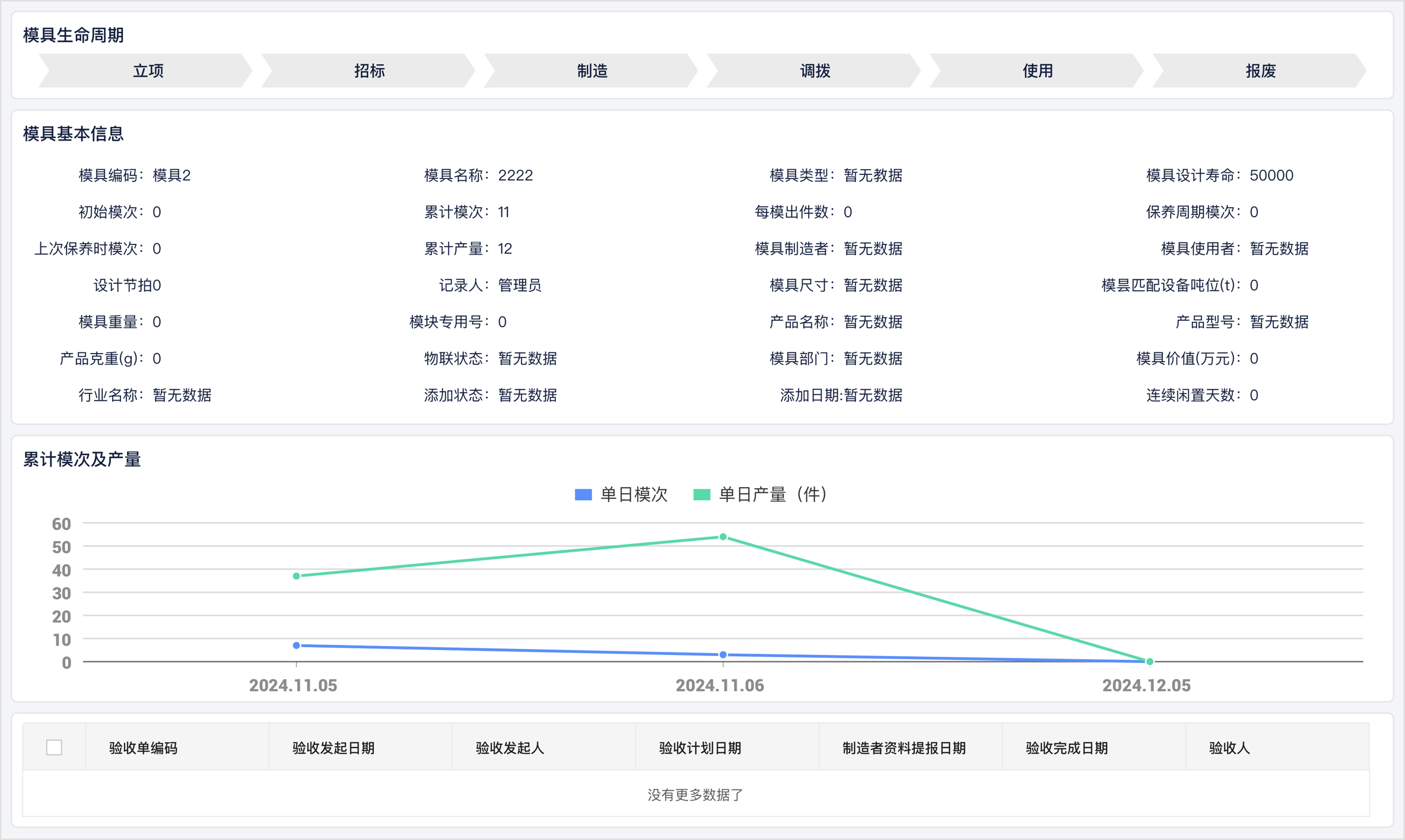The image size is (1405, 840).
Task: Click the 添加状态 value 暂无数据
Action: [527, 395]
